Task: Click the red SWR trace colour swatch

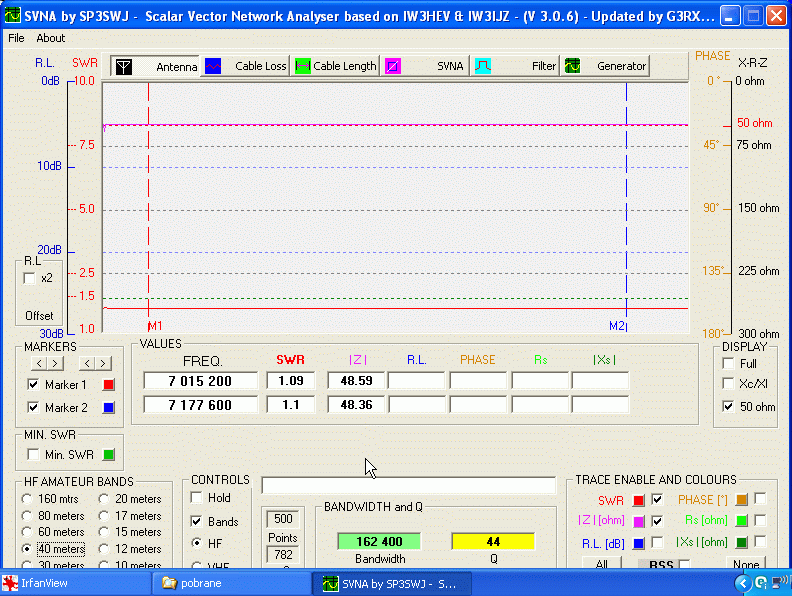Action: (x=638, y=499)
